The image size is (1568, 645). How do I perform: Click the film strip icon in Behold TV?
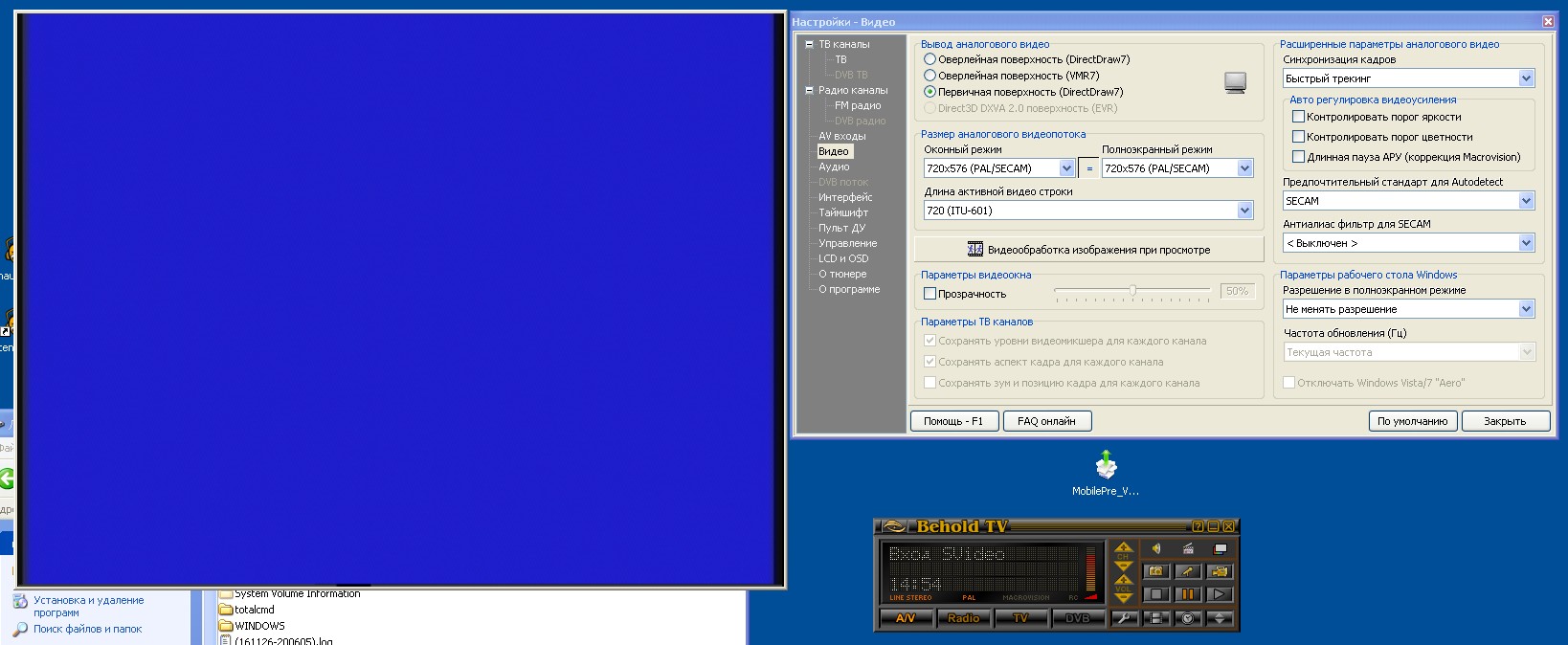(1155, 618)
